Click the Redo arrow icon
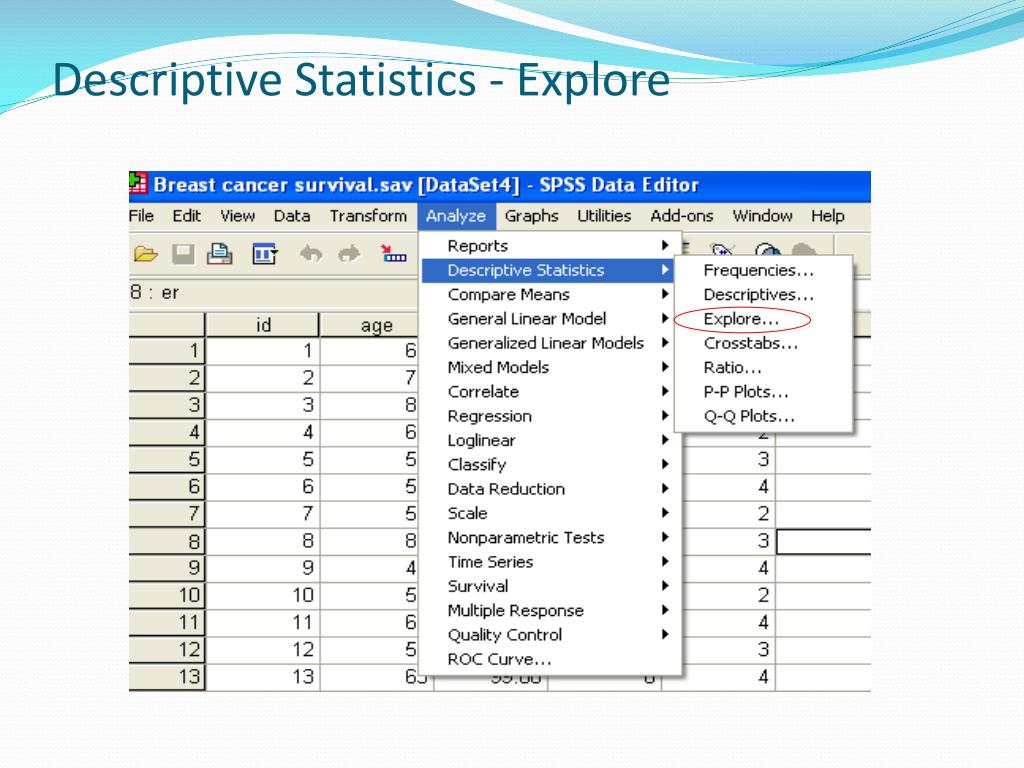Image resolution: width=1024 pixels, height=768 pixels. (349, 253)
